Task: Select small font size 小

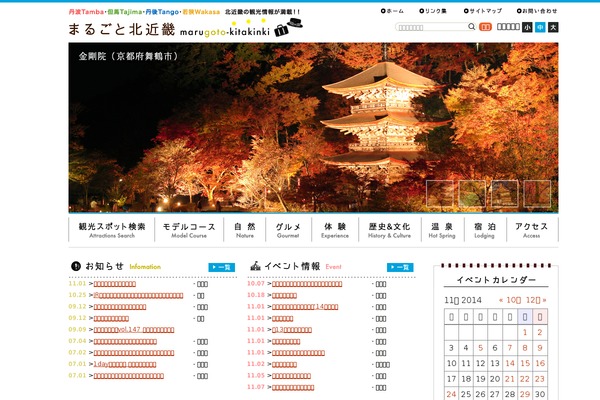Action: click(x=527, y=27)
